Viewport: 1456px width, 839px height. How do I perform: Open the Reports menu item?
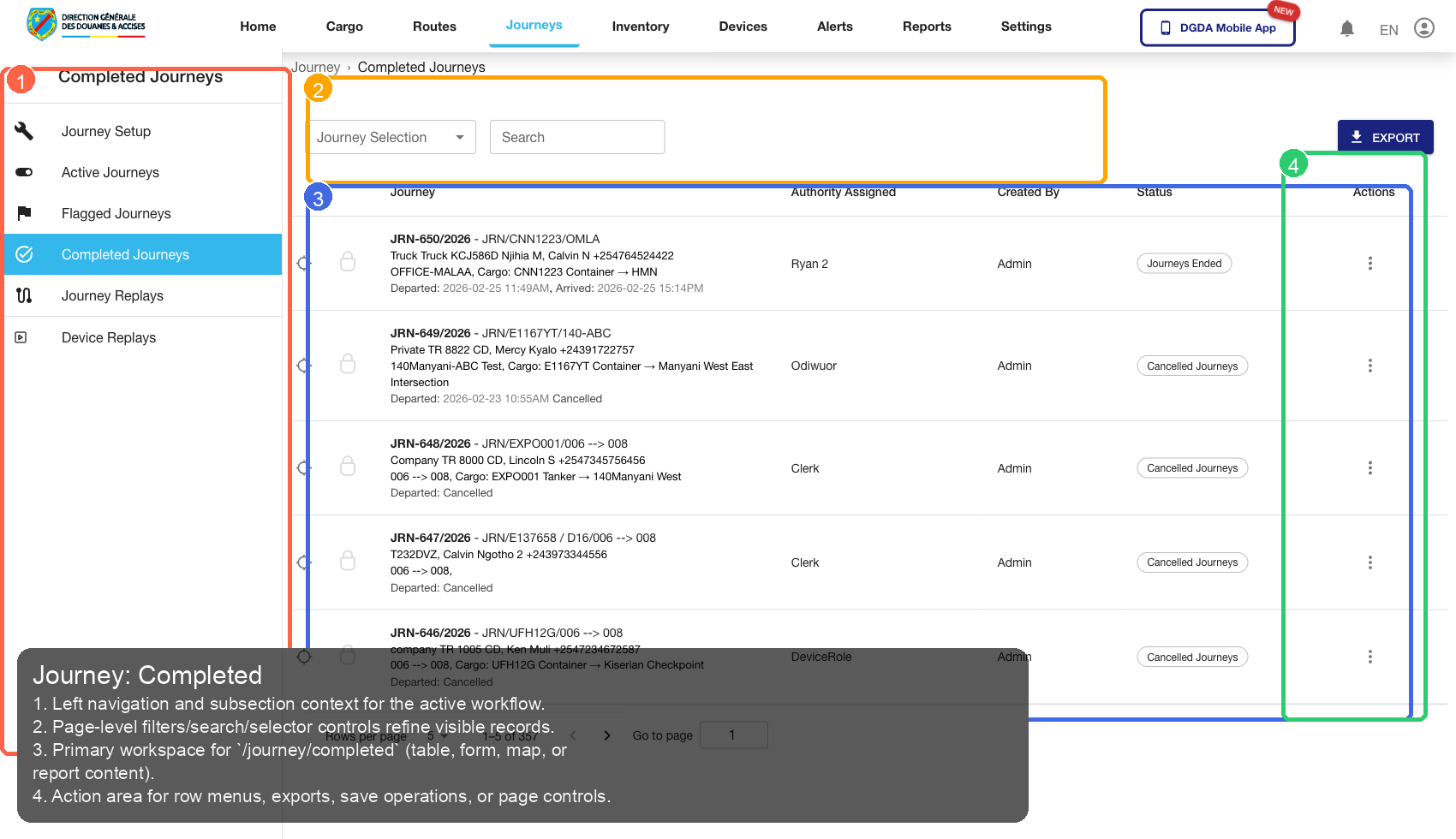926,27
